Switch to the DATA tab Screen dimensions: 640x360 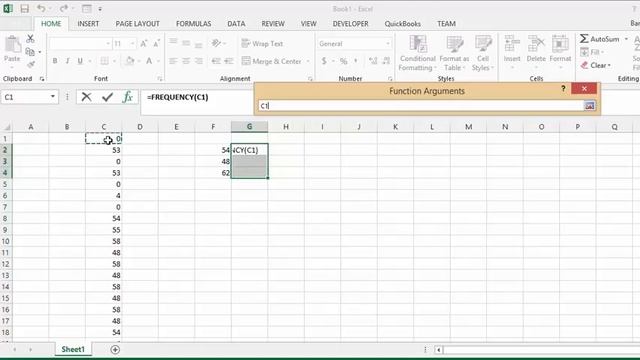pos(236,24)
